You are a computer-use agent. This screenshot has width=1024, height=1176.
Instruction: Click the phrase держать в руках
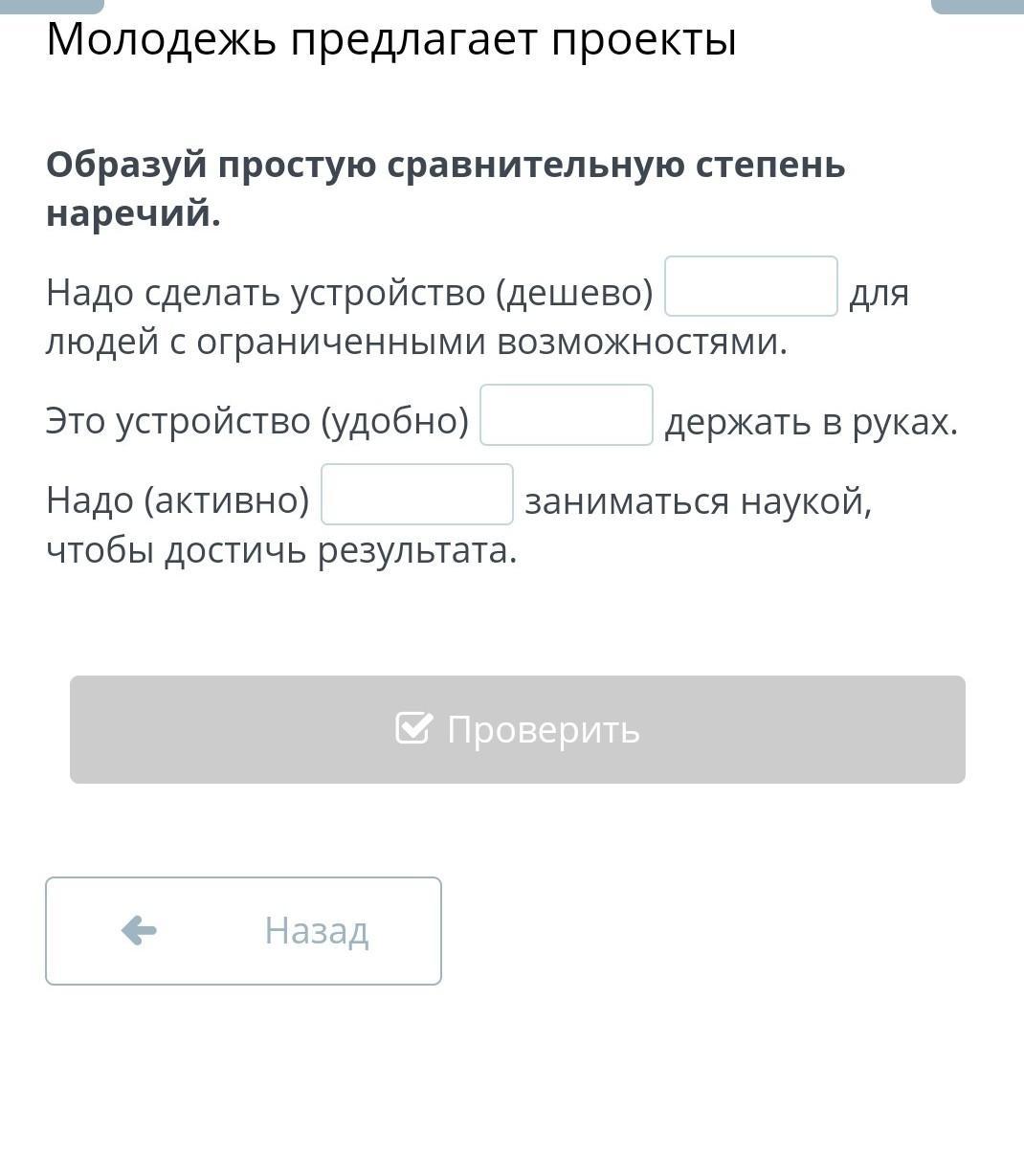812,421
